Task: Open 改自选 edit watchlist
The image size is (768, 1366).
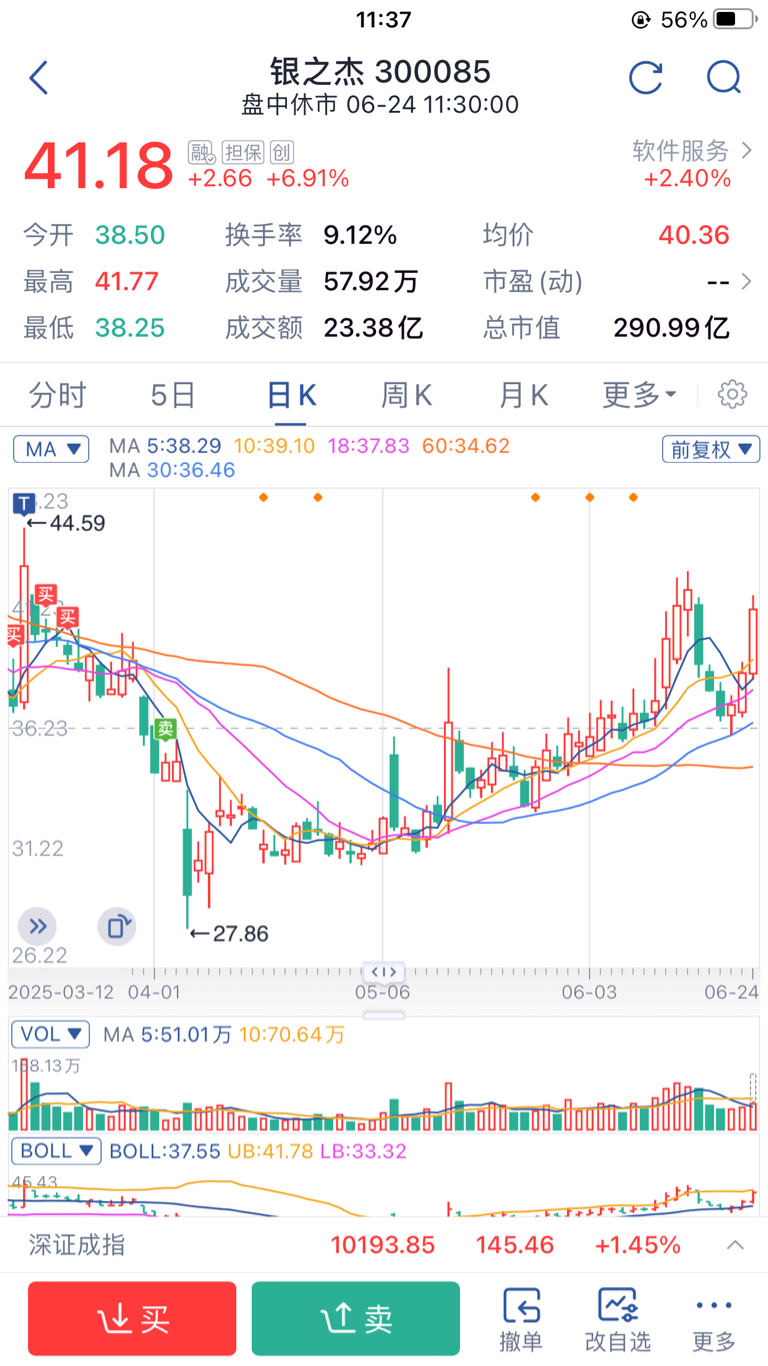Action: tap(617, 1319)
